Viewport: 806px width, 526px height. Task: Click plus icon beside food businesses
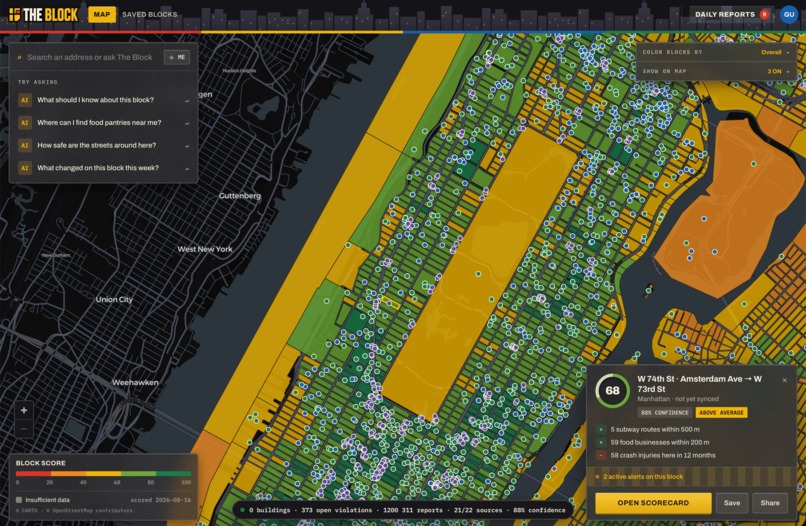[600, 442]
